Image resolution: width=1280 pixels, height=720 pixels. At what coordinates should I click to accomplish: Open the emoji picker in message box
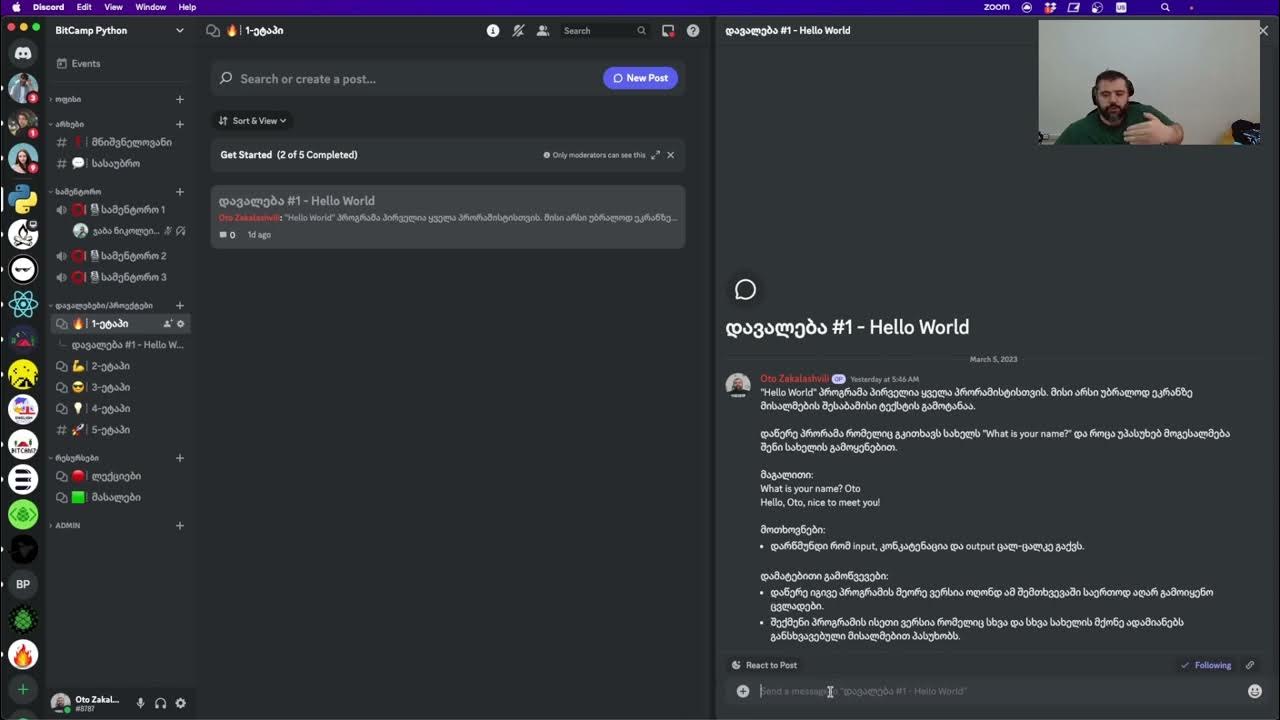tap(1254, 691)
